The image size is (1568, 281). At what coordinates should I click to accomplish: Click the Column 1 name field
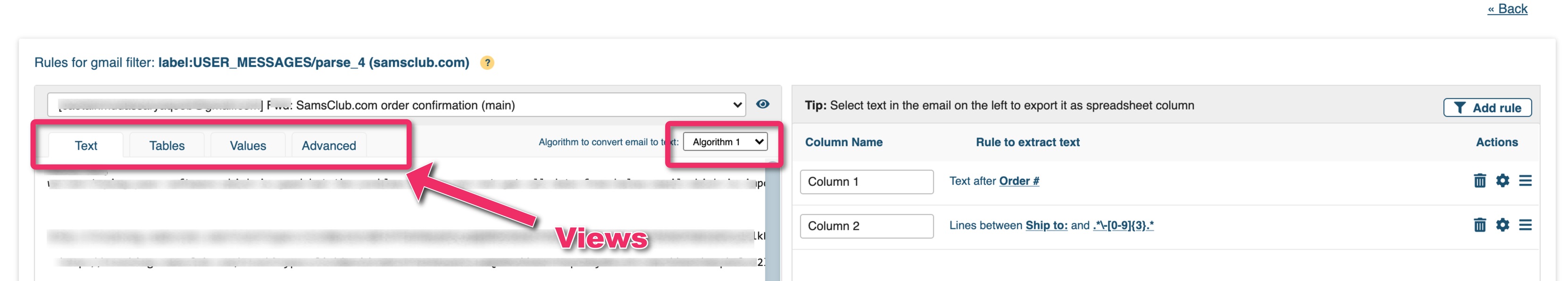(866, 182)
